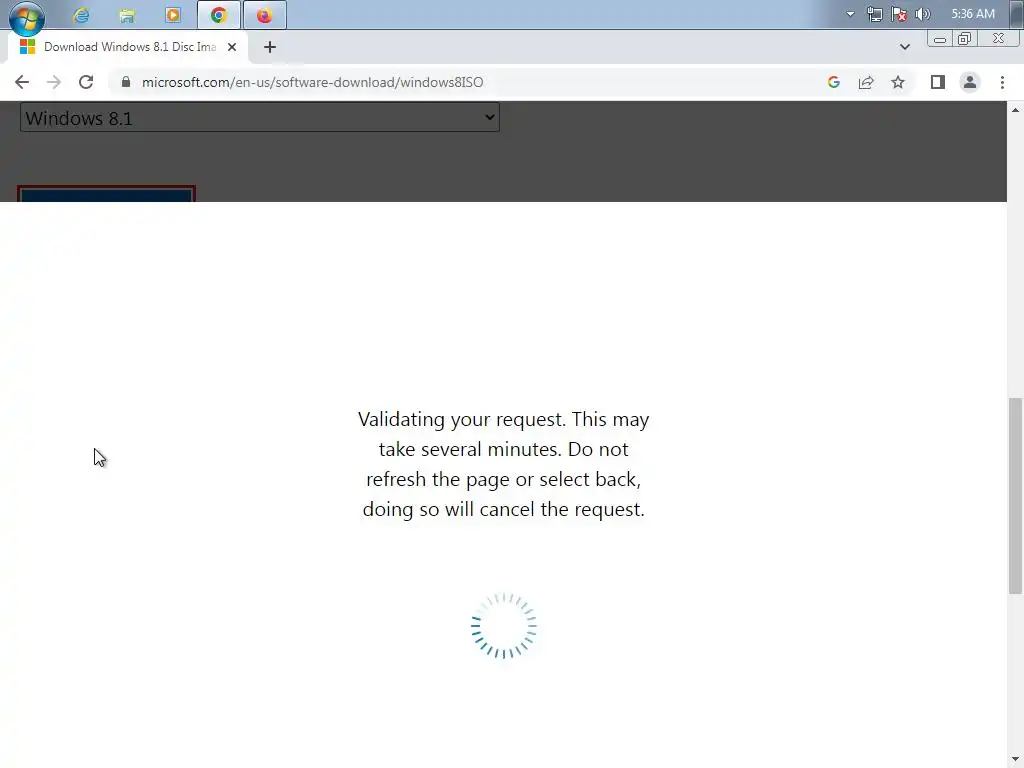
Task: Click the loading spinner
Action: pos(504,626)
